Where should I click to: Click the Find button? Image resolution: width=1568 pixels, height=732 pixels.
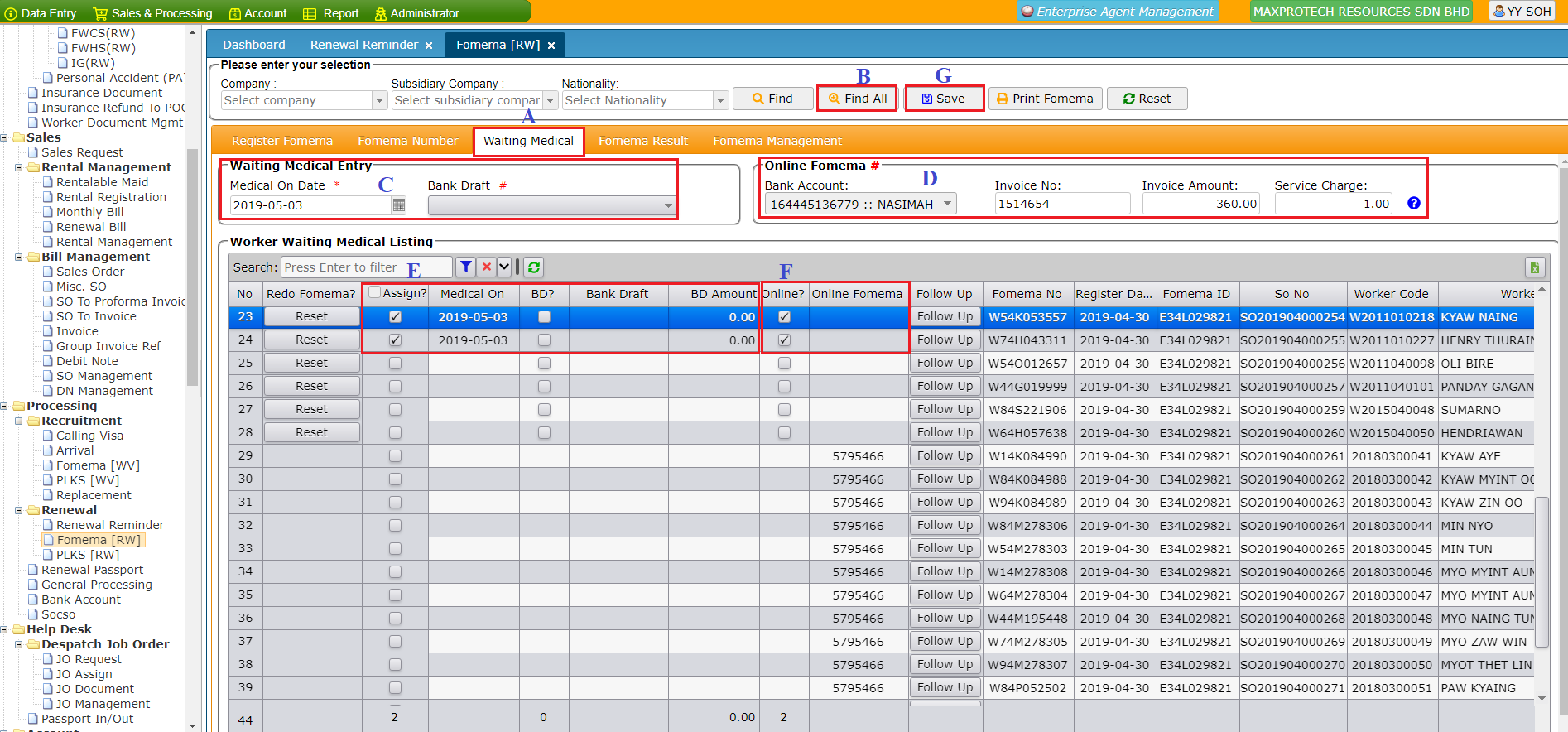click(772, 99)
